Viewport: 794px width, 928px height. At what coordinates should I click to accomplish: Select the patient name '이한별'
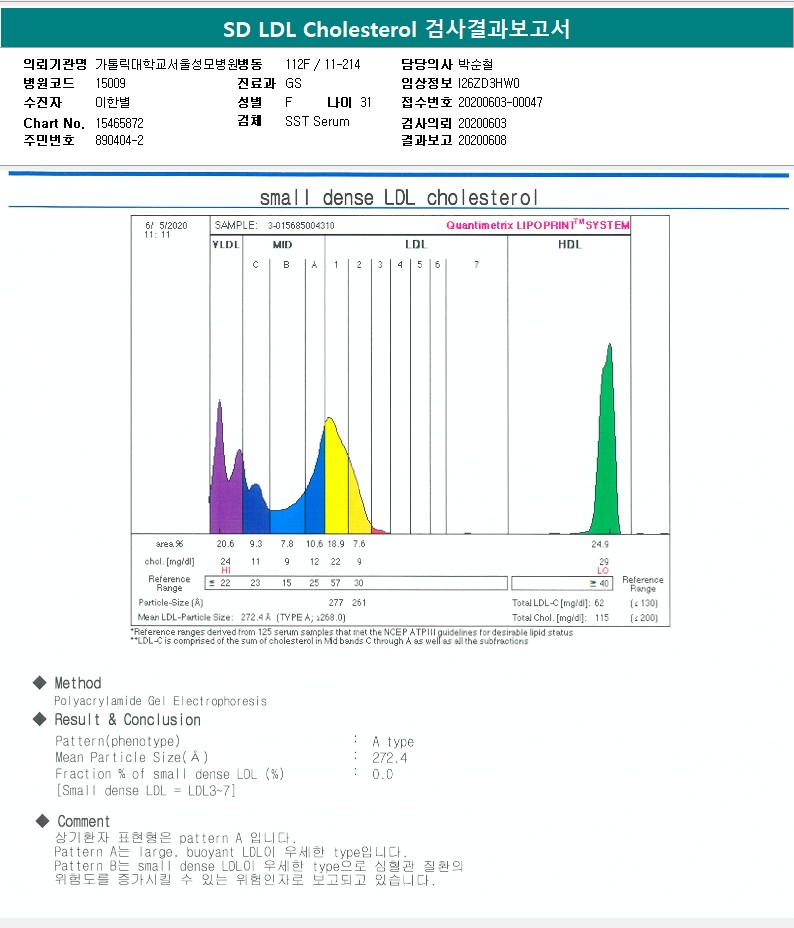pyautogui.click(x=112, y=102)
